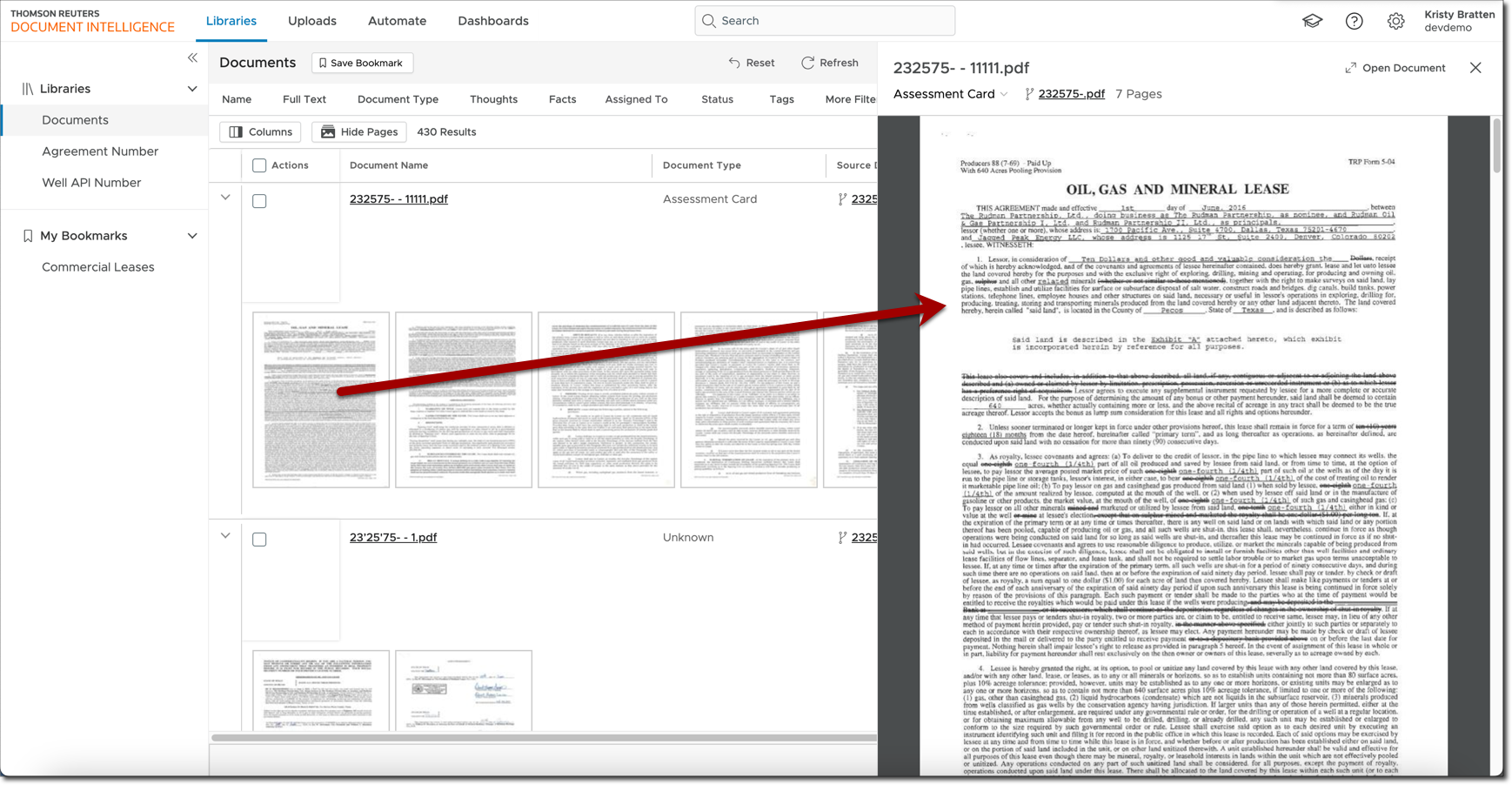The width and height of the screenshot is (1512, 785).
Task: Switch to the Uploads tab
Action: tap(311, 20)
